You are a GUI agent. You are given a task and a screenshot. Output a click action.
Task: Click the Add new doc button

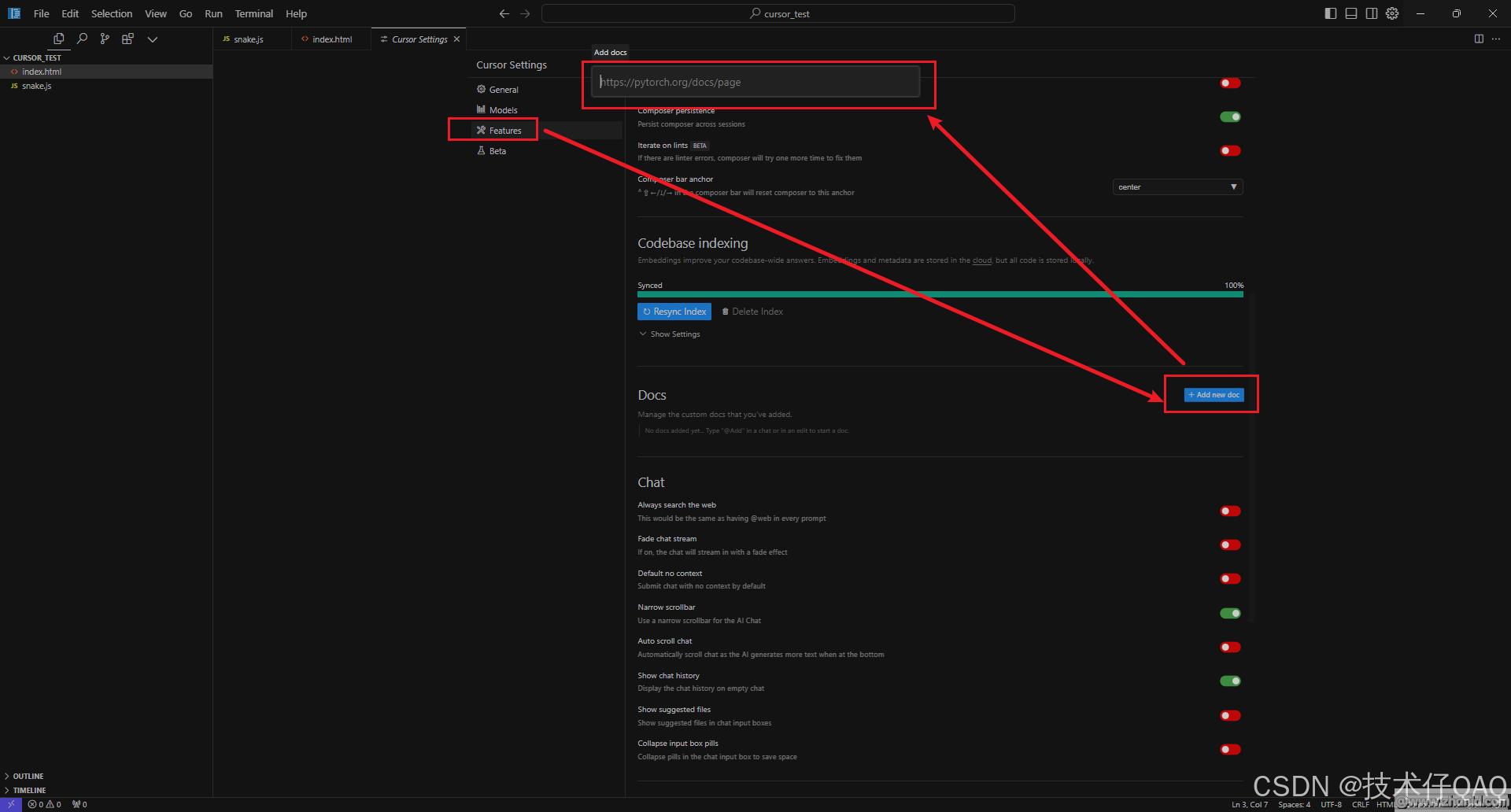click(1214, 395)
